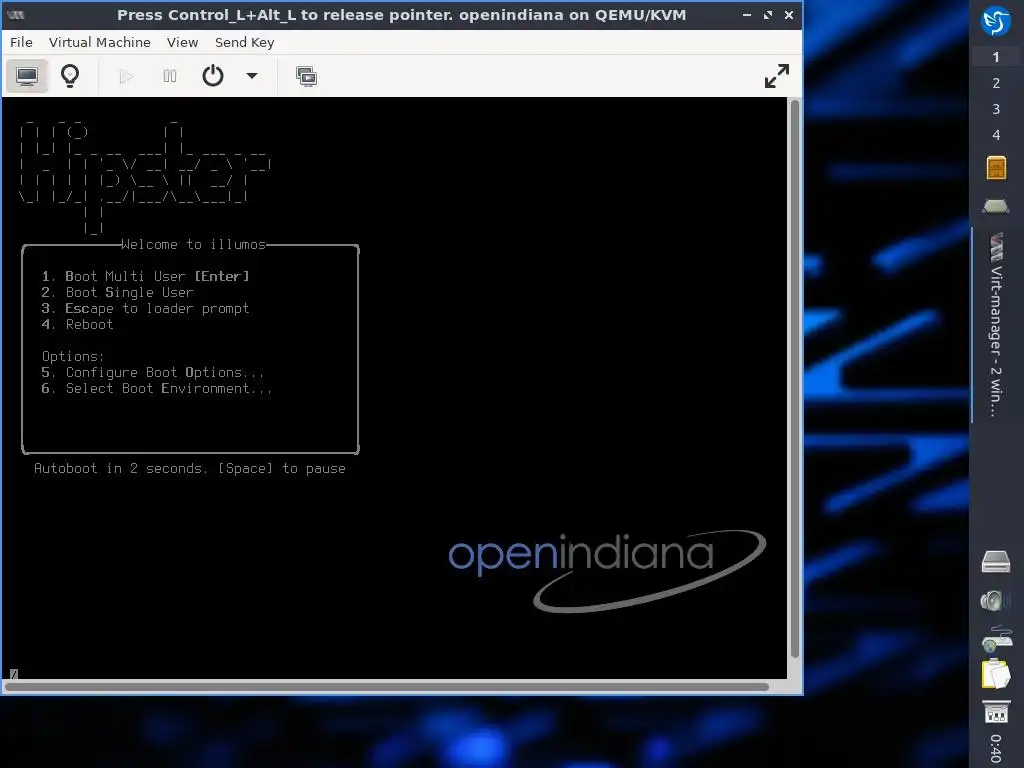Click the grey drive icon below file cabinet
The image size is (1024, 768).
pyautogui.click(x=996, y=206)
